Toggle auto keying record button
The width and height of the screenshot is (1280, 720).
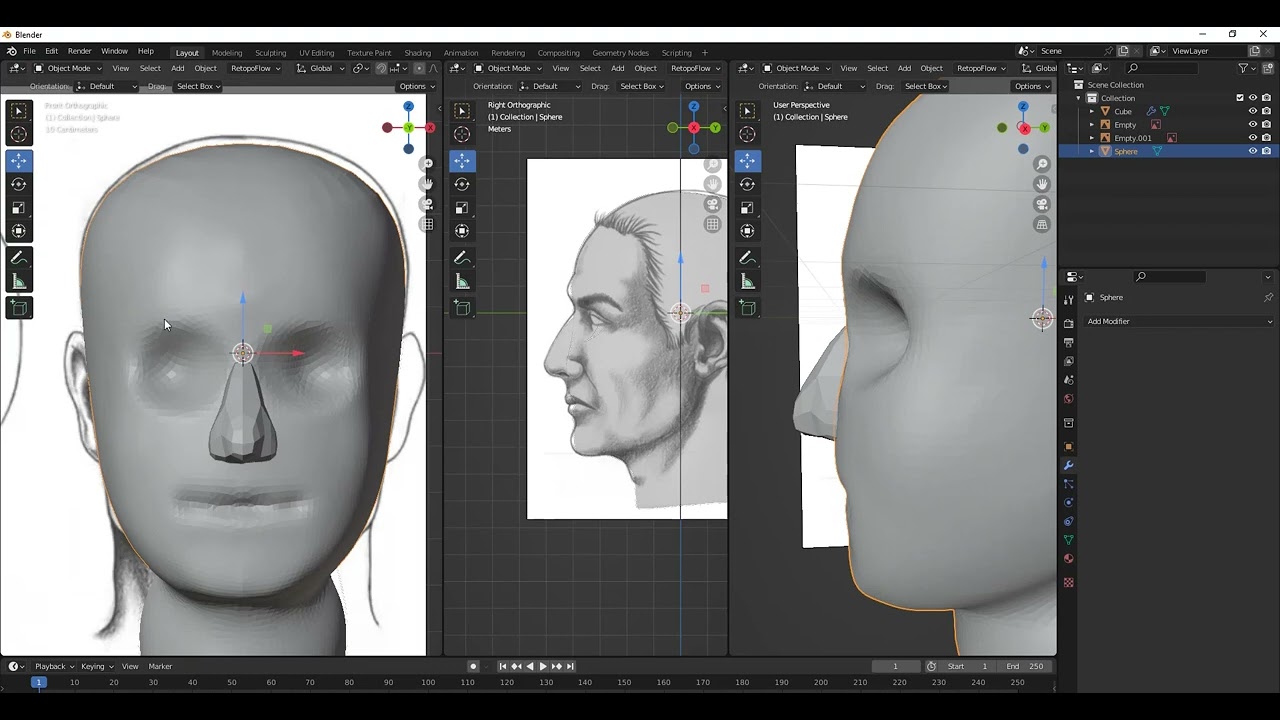[x=473, y=666]
